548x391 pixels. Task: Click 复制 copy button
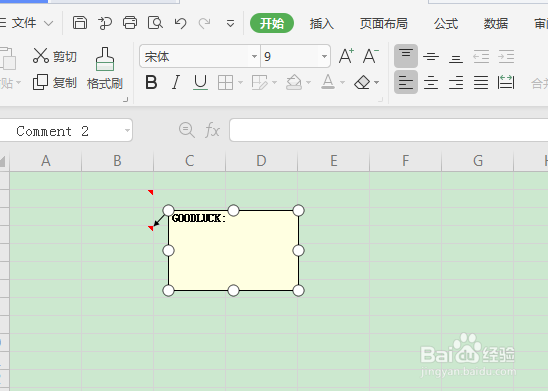55,82
